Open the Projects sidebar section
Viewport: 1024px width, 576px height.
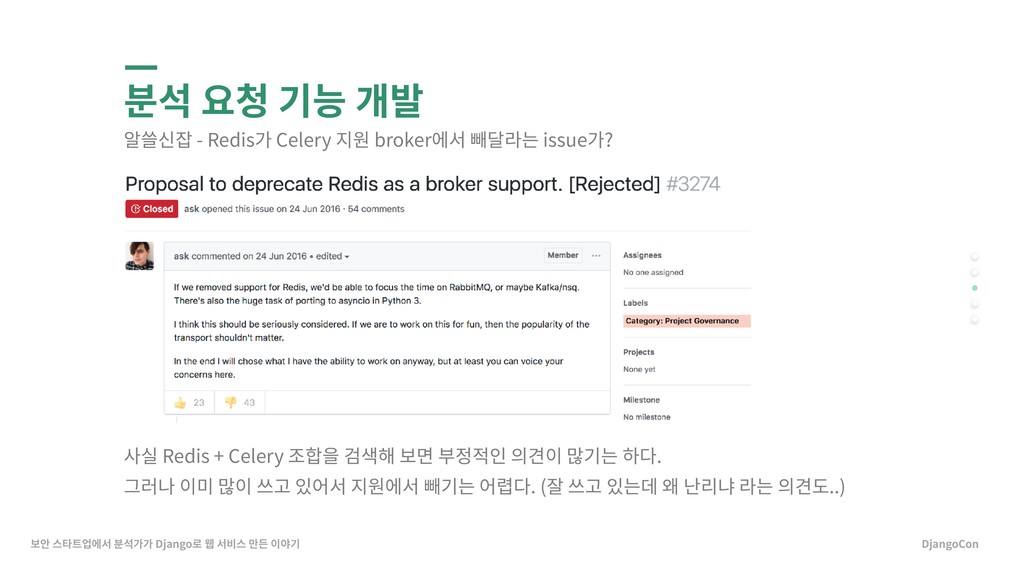coord(639,352)
